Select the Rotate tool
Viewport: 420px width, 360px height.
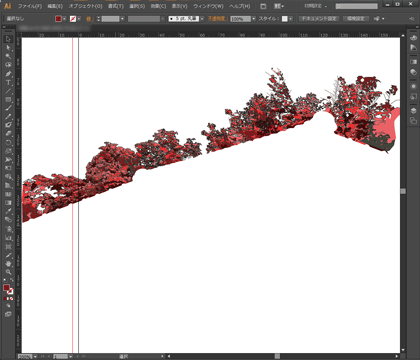[8, 143]
